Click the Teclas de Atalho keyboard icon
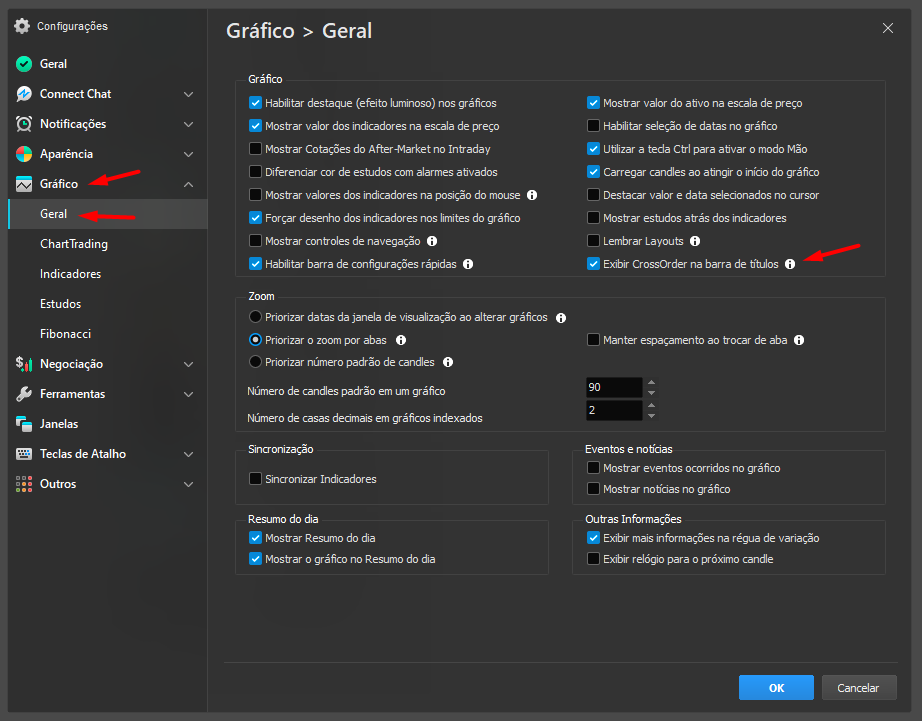The height and width of the screenshot is (721, 922). pos(24,453)
